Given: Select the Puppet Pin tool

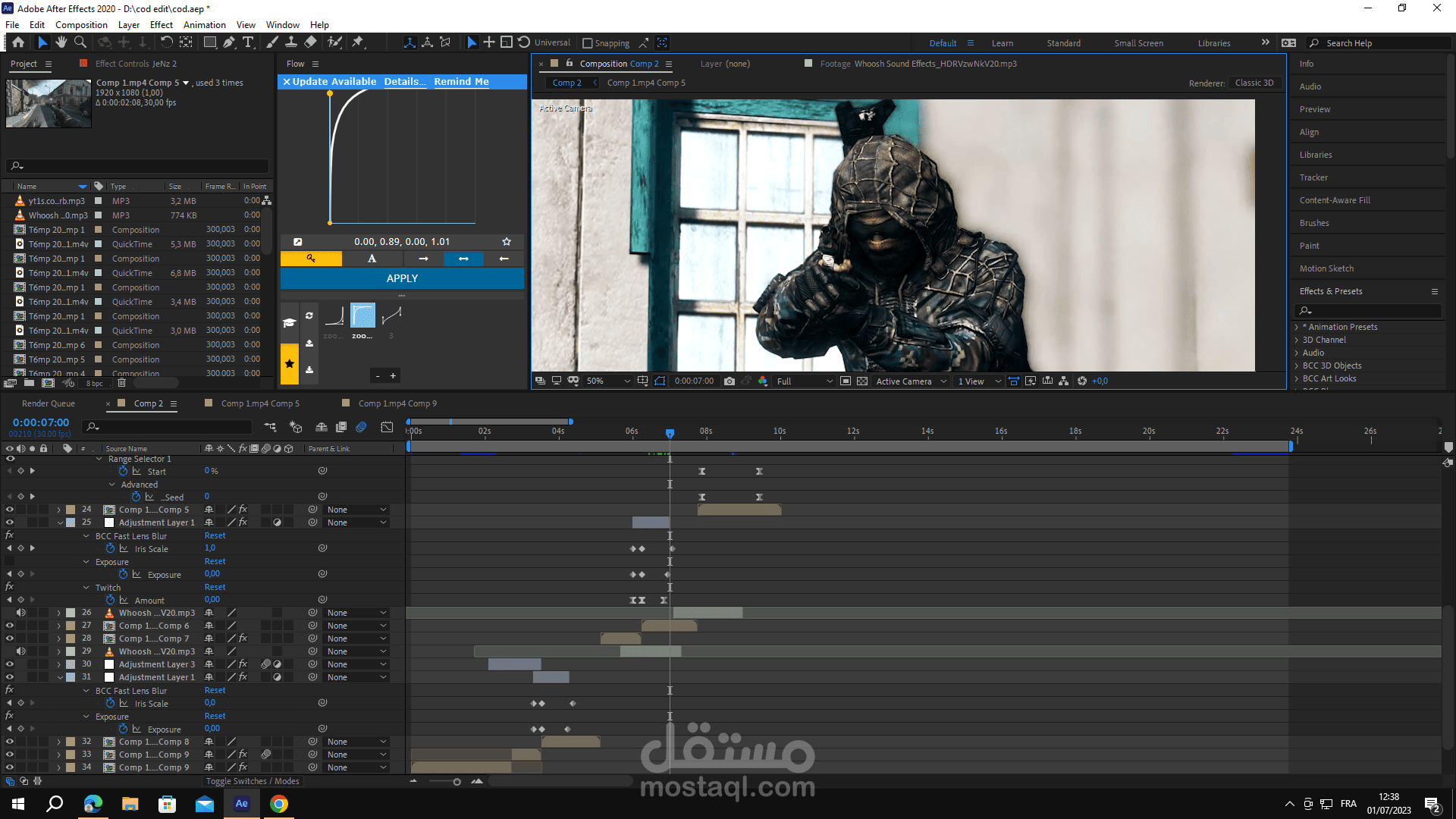Looking at the screenshot, I should [358, 42].
